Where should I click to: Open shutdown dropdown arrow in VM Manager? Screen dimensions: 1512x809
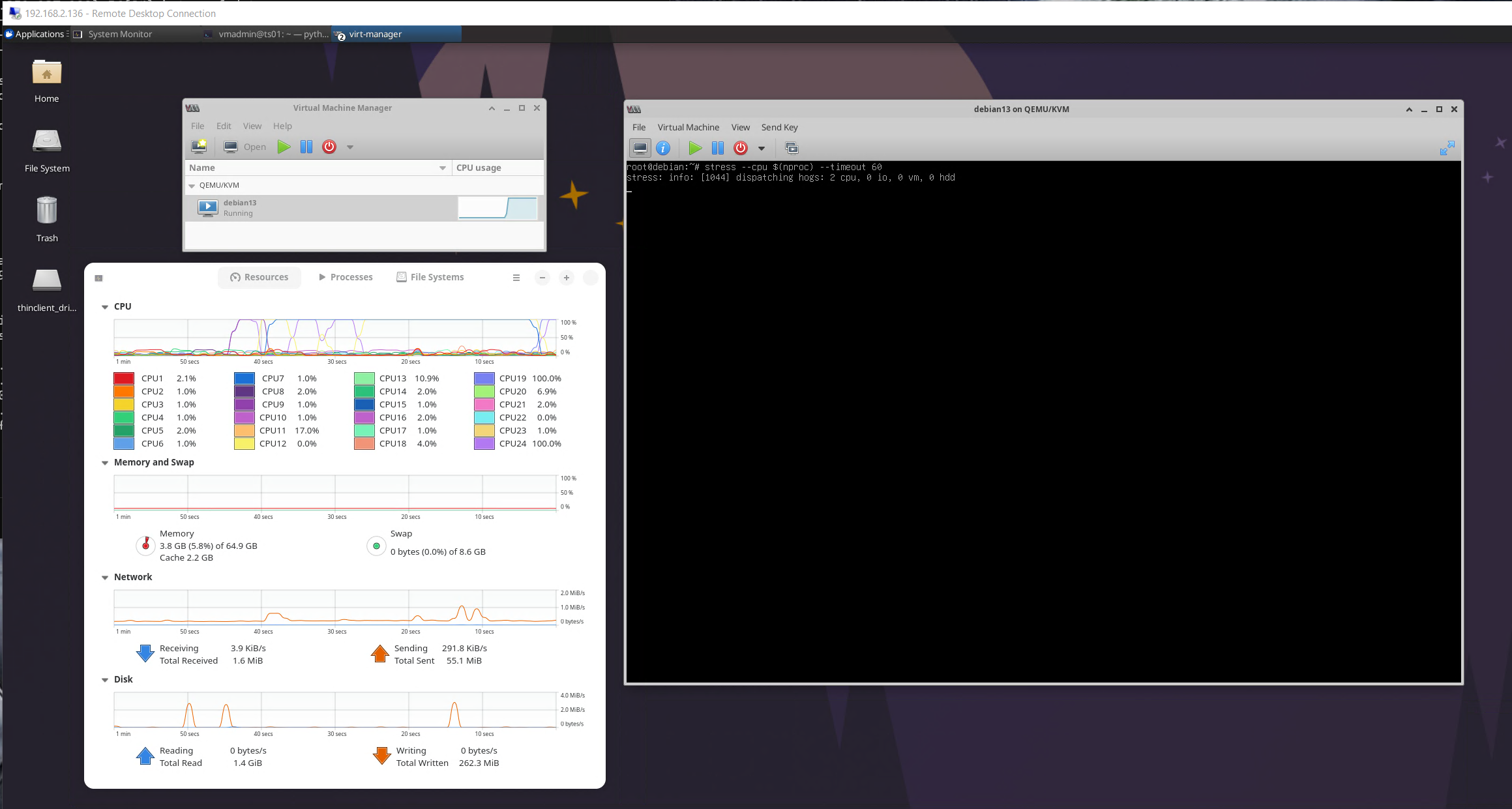coord(350,147)
